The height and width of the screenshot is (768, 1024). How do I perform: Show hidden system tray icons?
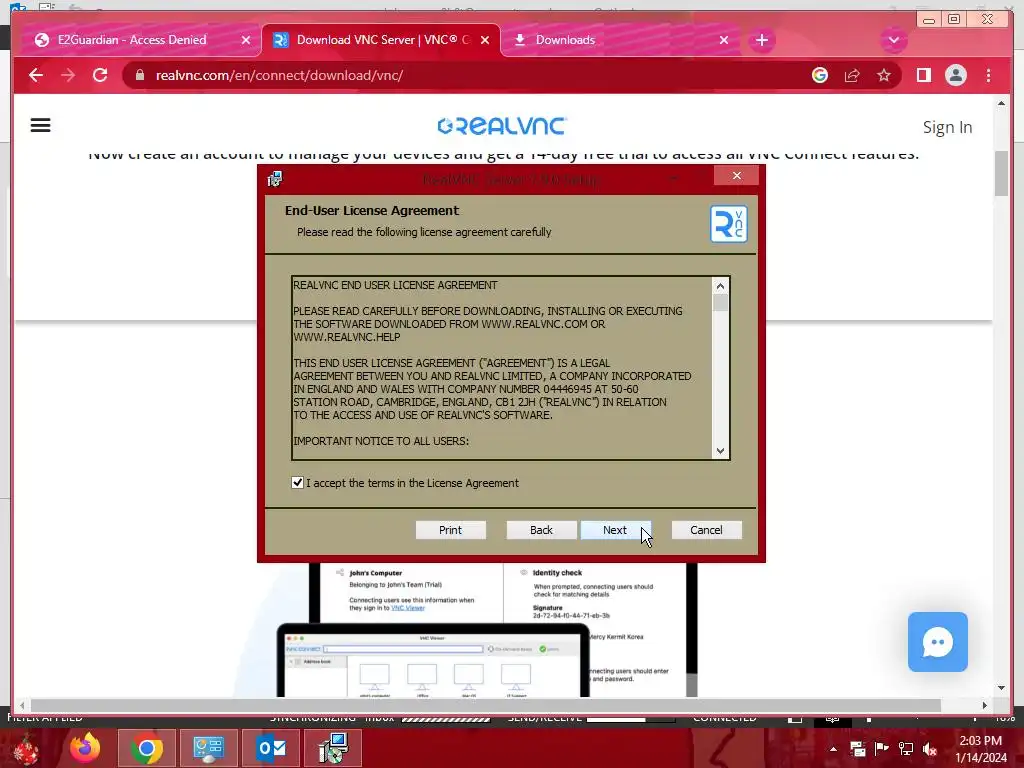pyautogui.click(x=833, y=749)
